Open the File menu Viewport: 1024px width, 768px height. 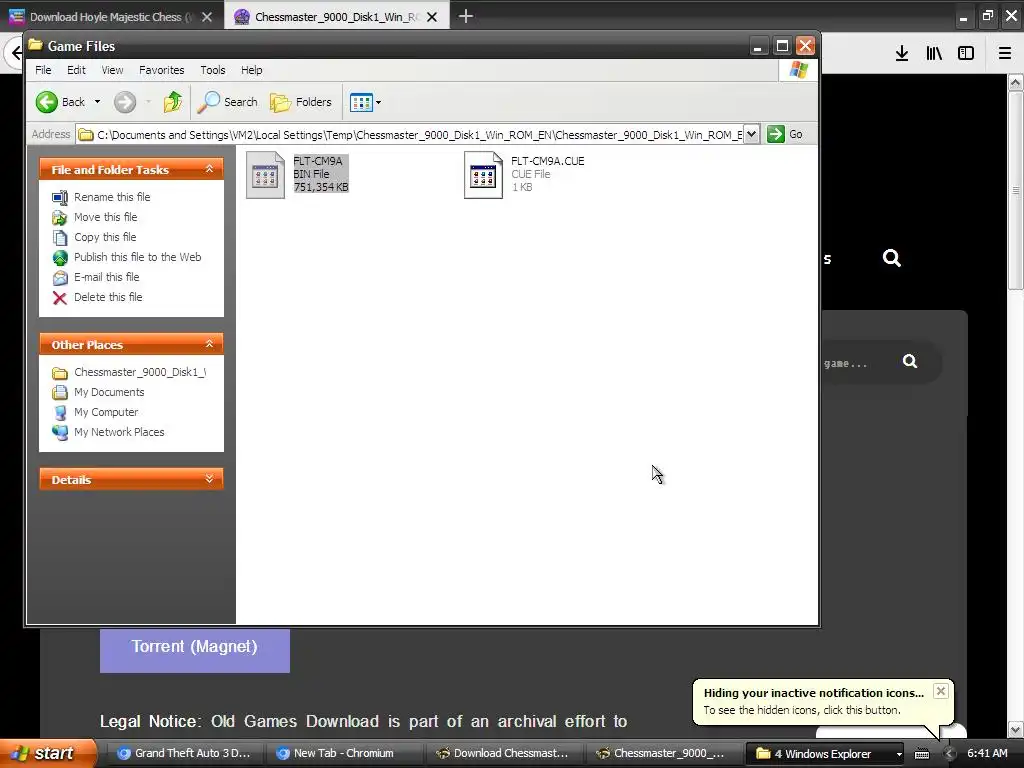coord(43,70)
